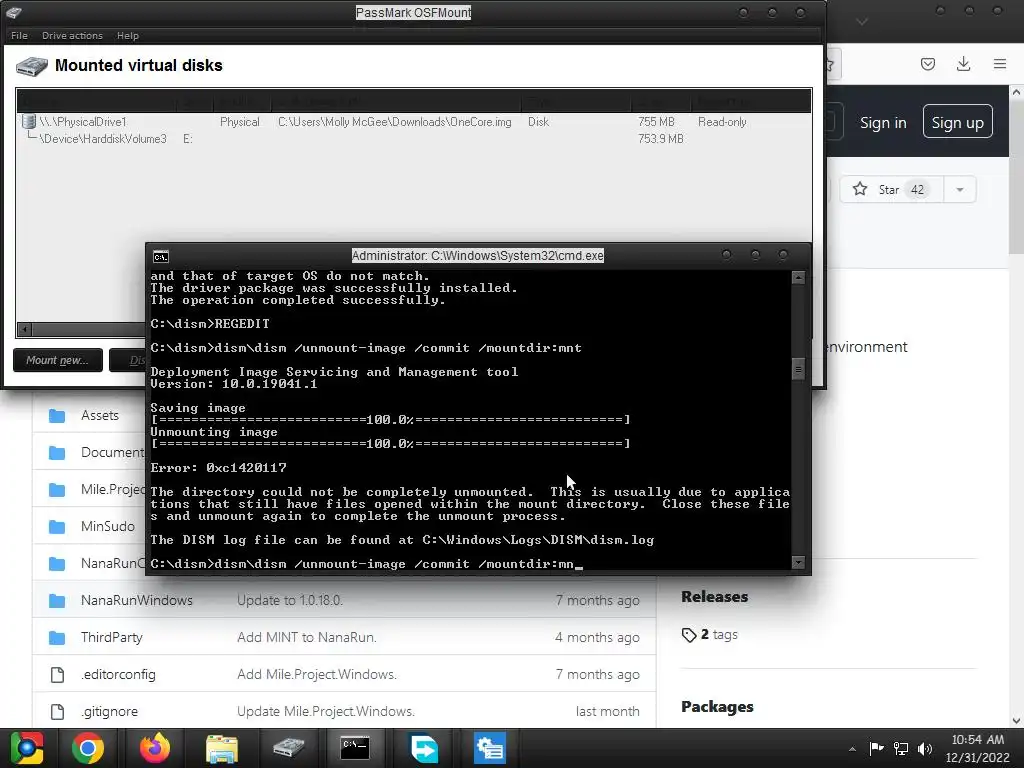Click the .editorconfig file icon
Image resolution: width=1024 pixels, height=768 pixels.
click(x=57, y=675)
